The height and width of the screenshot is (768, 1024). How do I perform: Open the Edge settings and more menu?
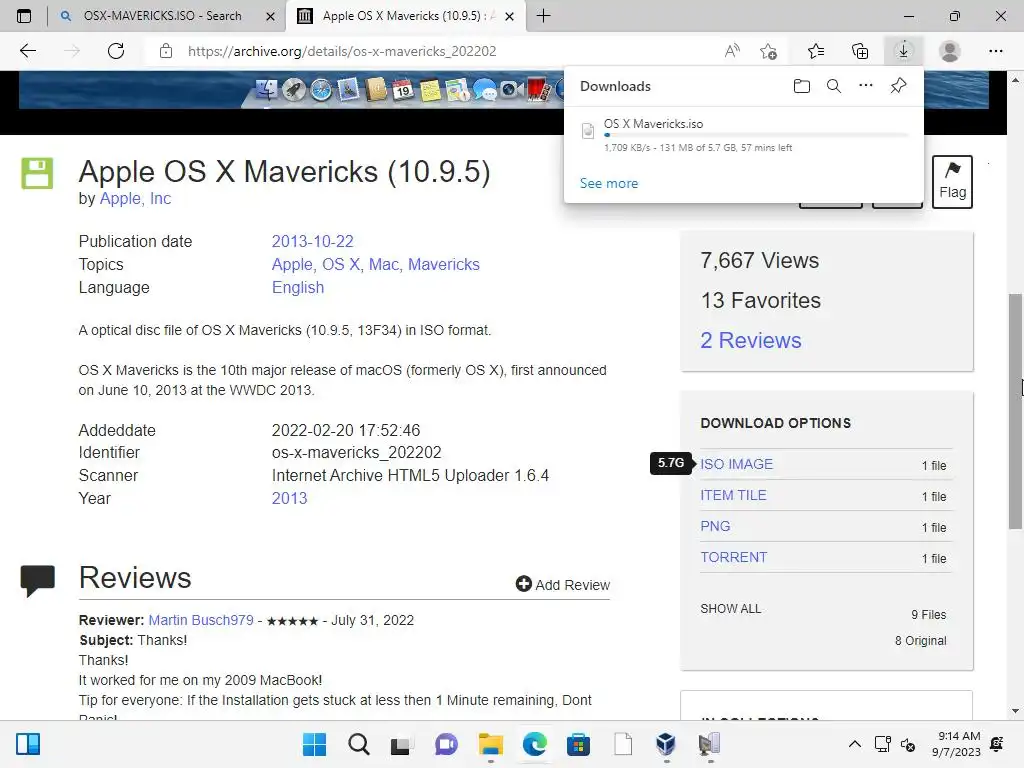[x=995, y=51]
